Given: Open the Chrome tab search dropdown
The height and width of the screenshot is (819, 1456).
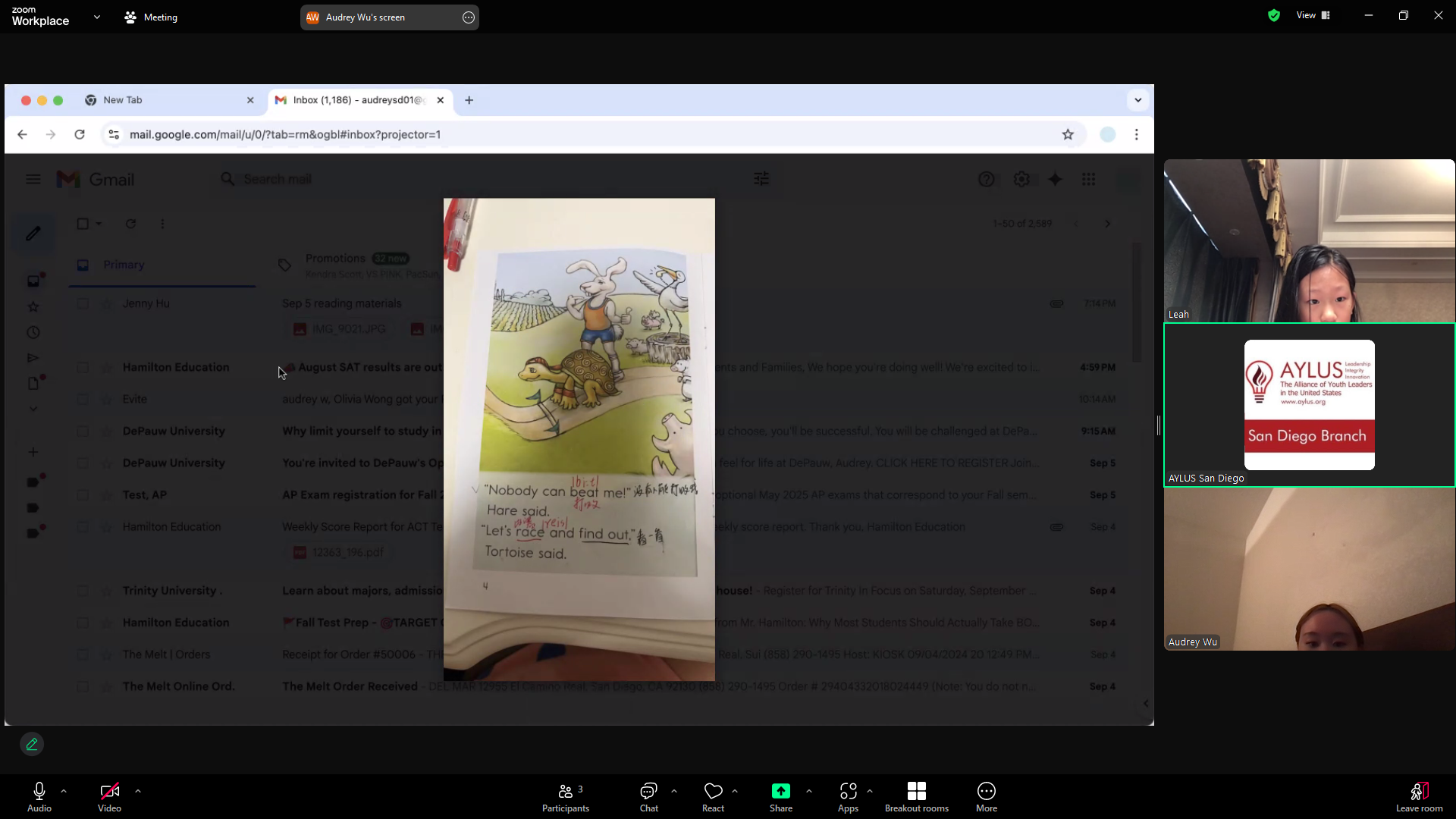Looking at the screenshot, I should [x=1137, y=100].
